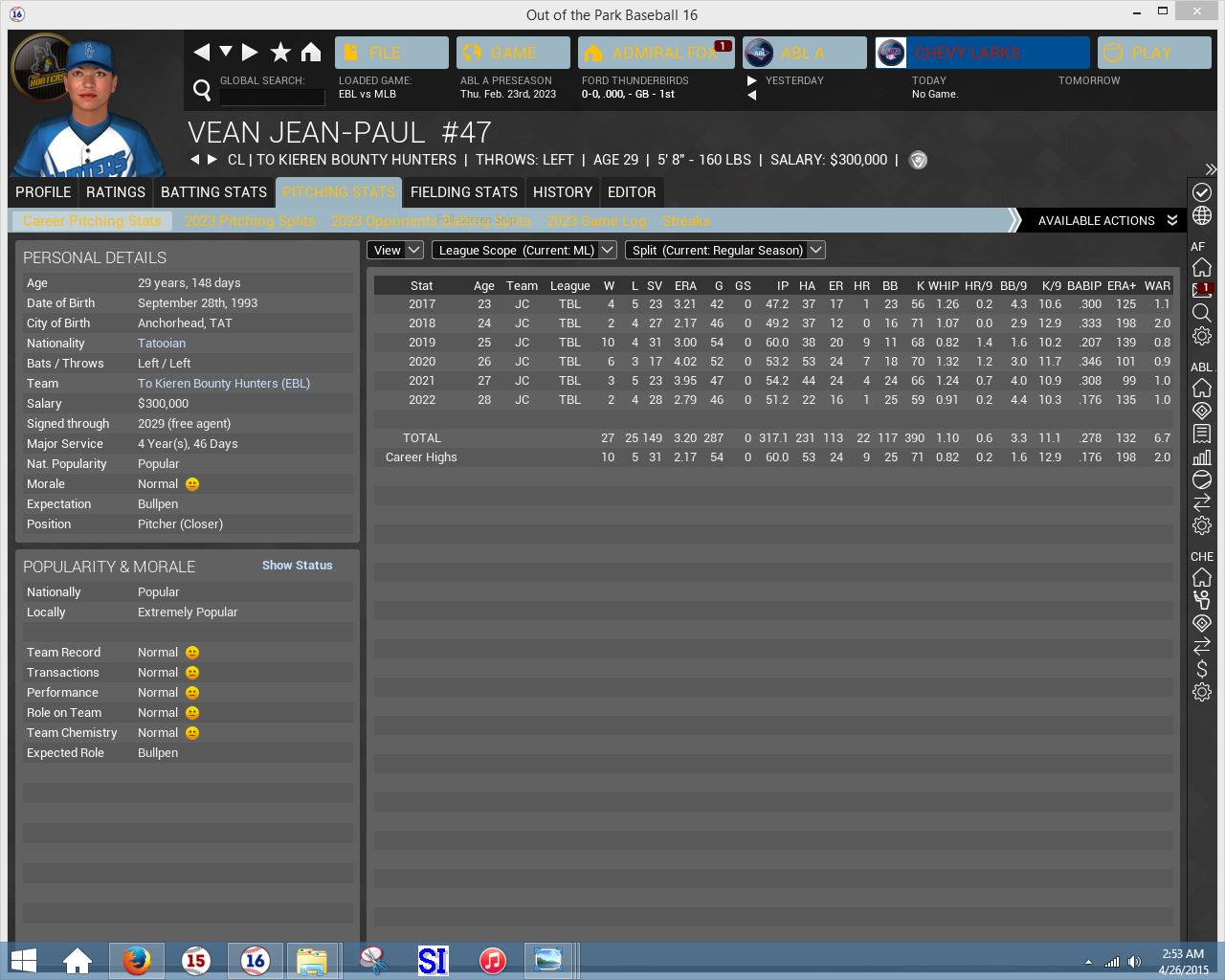Image resolution: width=1225 pixels, height=980 pixels.
Task: Open the League Scope dropdown
Action: click(523, 250)
